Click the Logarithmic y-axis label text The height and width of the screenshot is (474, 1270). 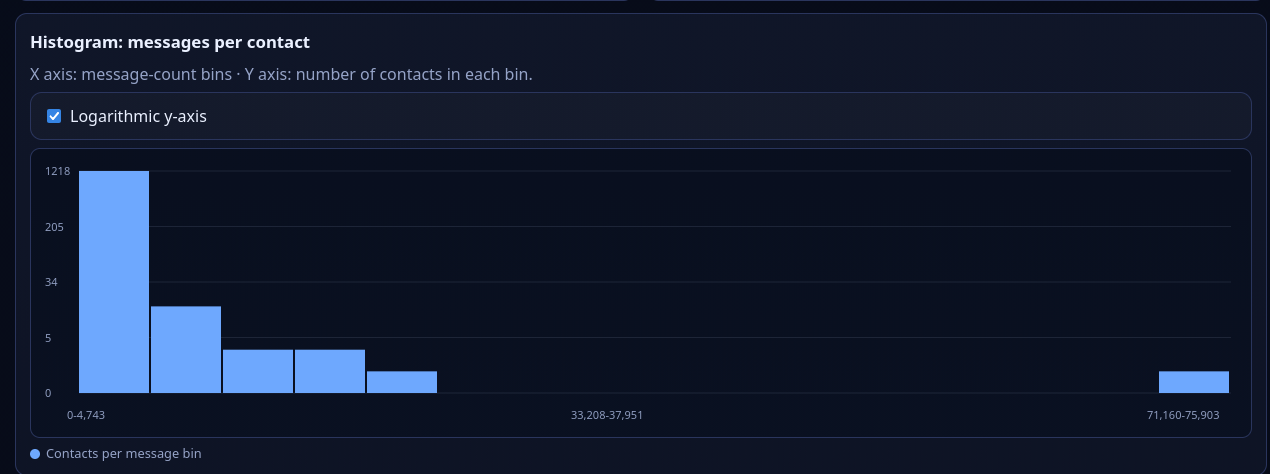(x=138, y=117)
